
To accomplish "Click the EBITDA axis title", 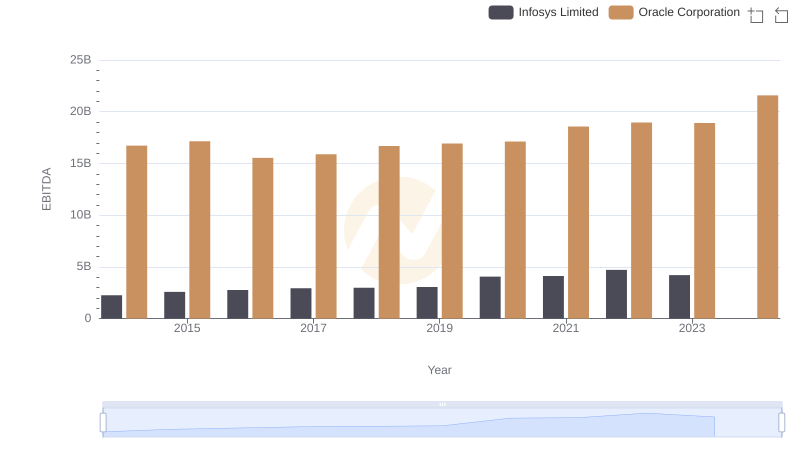I will pos(46,189).
